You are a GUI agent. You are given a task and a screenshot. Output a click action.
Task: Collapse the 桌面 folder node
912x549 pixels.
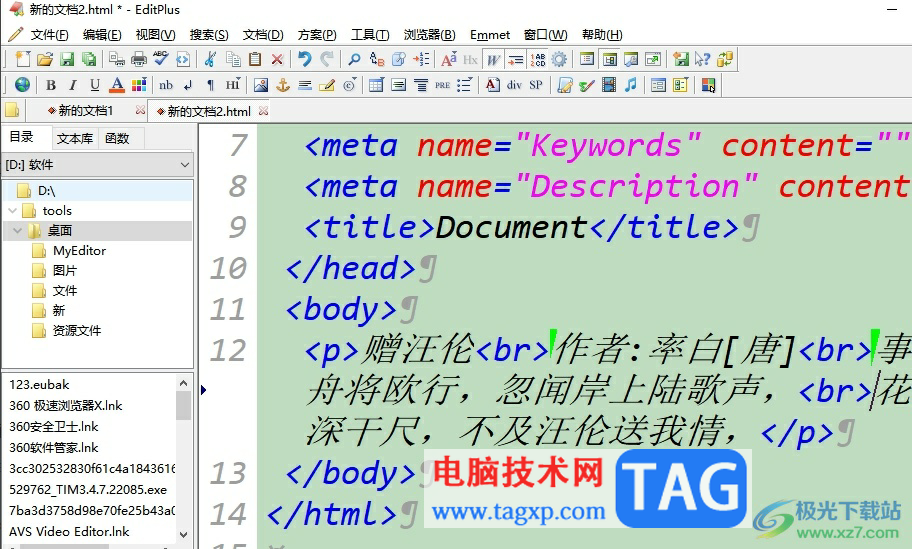click(17, 230)
